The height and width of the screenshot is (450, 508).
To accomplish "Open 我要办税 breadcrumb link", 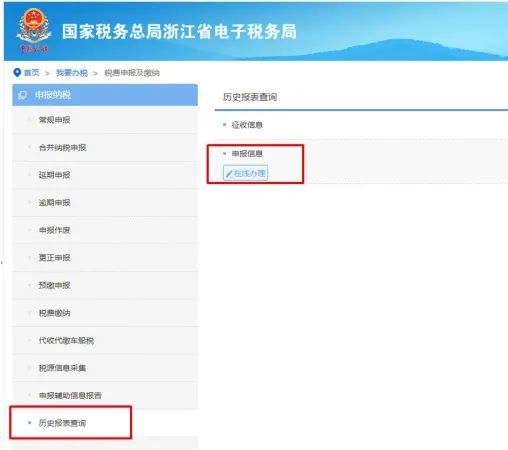I will (x=72, y=73).
